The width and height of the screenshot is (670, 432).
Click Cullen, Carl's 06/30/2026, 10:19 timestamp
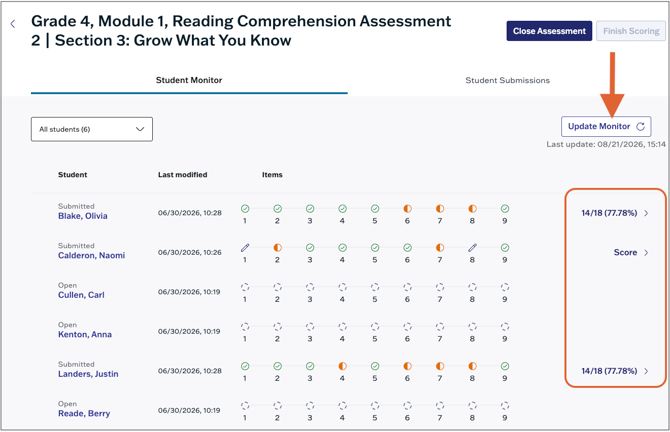pyautogui.click(x=189, y=292)
